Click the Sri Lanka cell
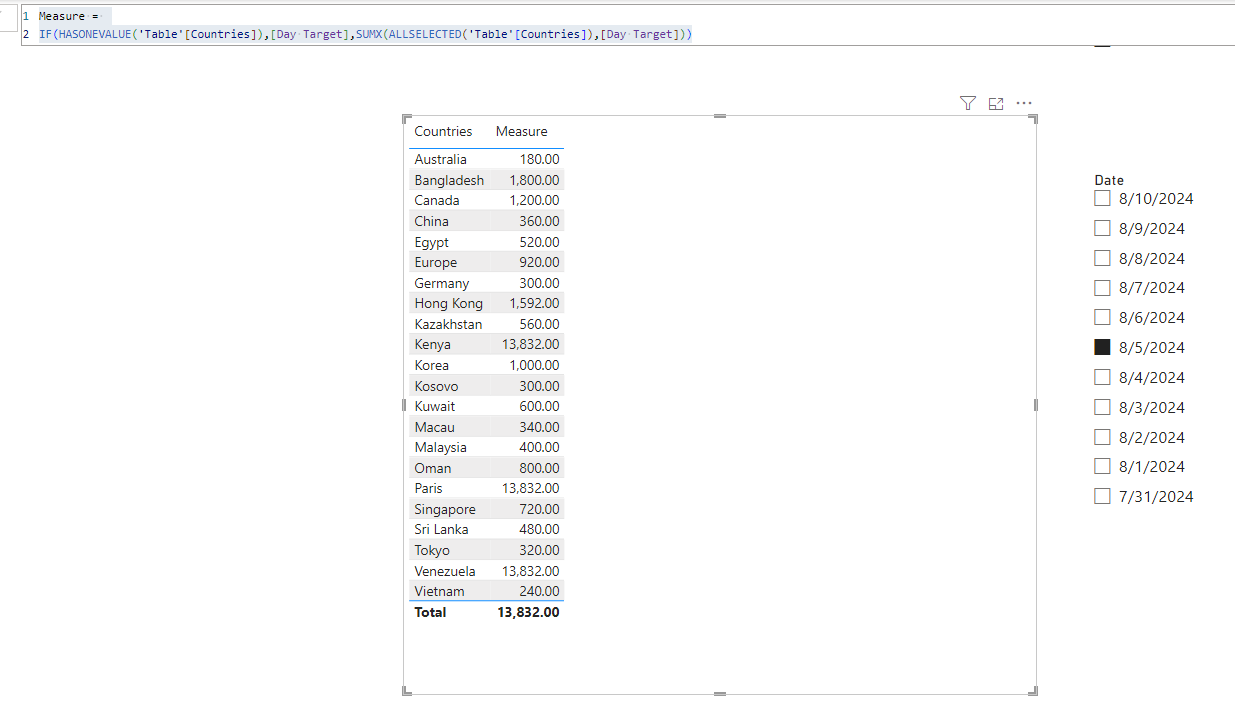Image resolution: width=1235 pixels, height=724 pixels. point(441,529)
